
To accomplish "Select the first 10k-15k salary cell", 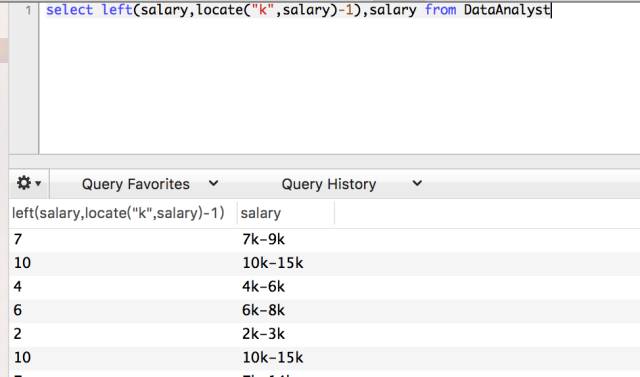I will click(273, 263).
